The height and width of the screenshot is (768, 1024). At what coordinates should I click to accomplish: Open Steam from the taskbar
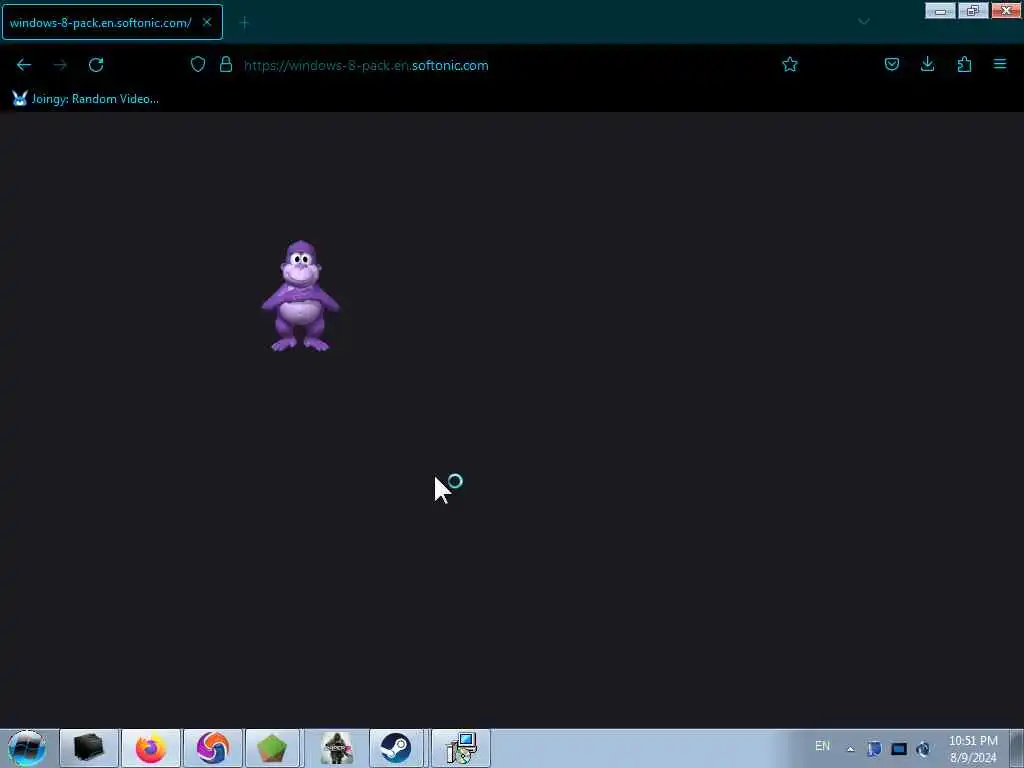pos(396,748)
